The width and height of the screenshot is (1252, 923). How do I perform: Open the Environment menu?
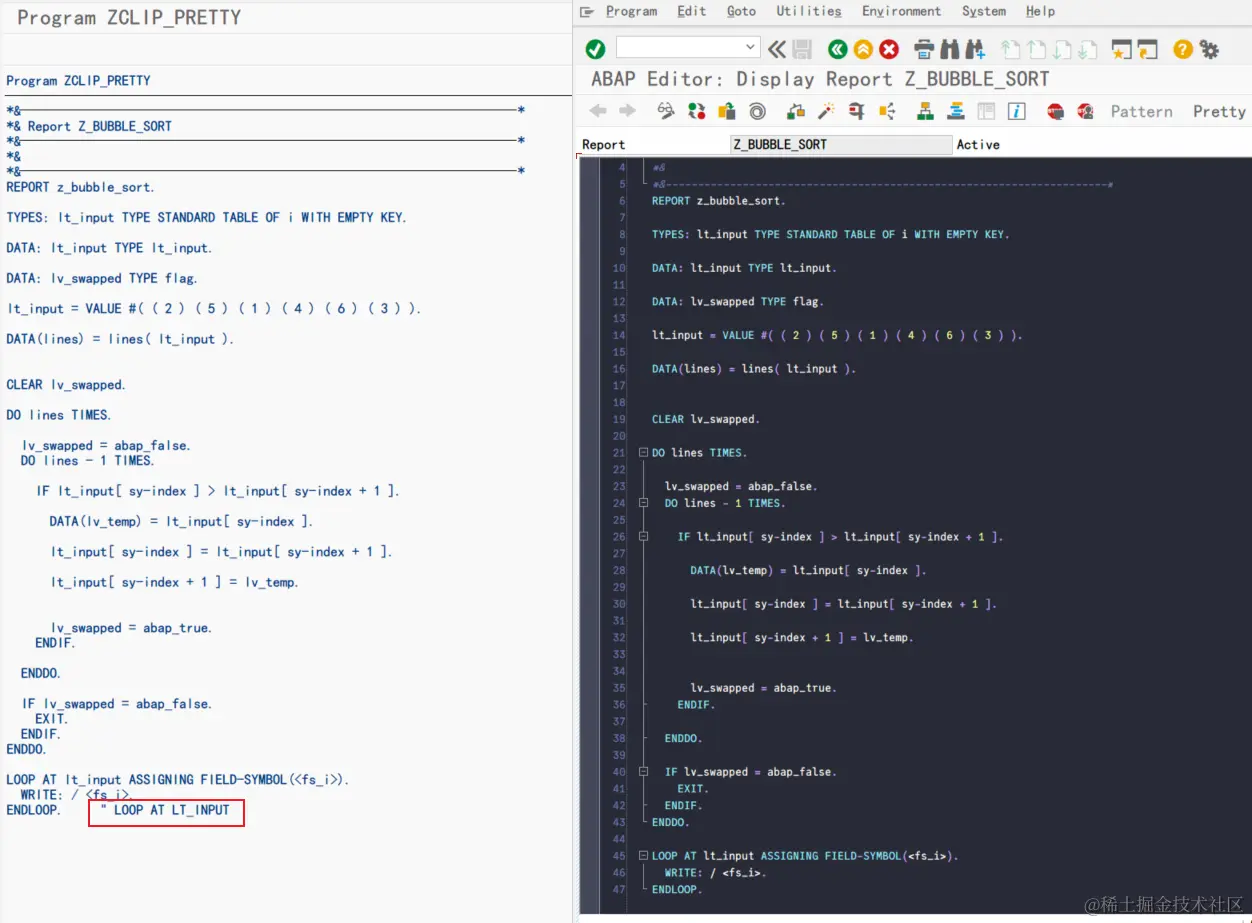(901, 11)
